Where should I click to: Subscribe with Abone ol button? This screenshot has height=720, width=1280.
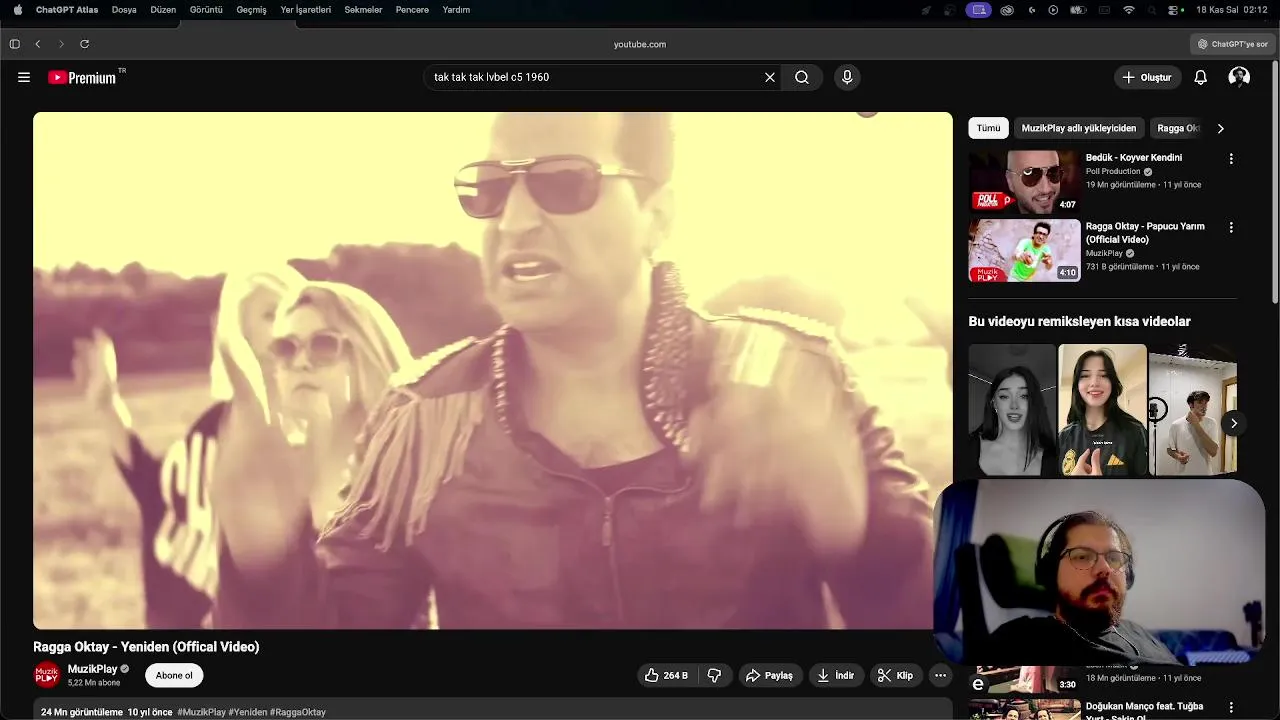pos(174,675)
